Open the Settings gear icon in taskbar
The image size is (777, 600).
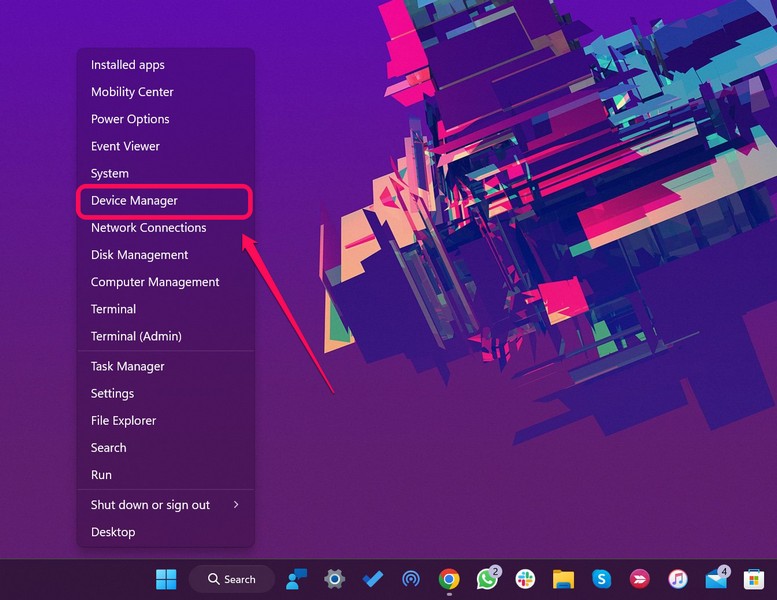click(x=335, y=579)
